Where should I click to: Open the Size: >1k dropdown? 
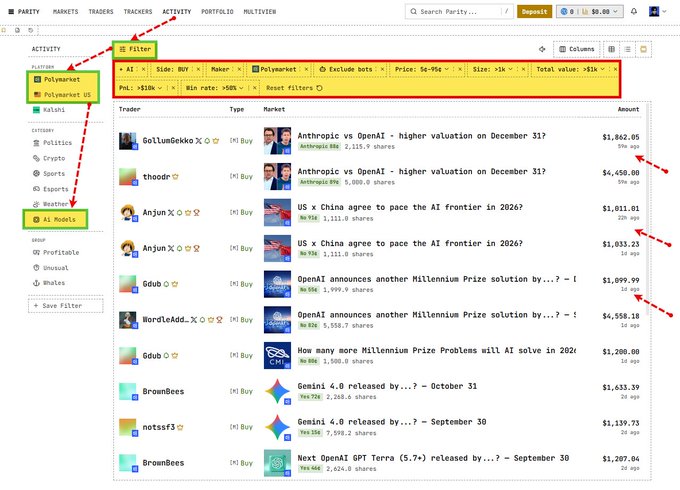click(x=510, y=69)
